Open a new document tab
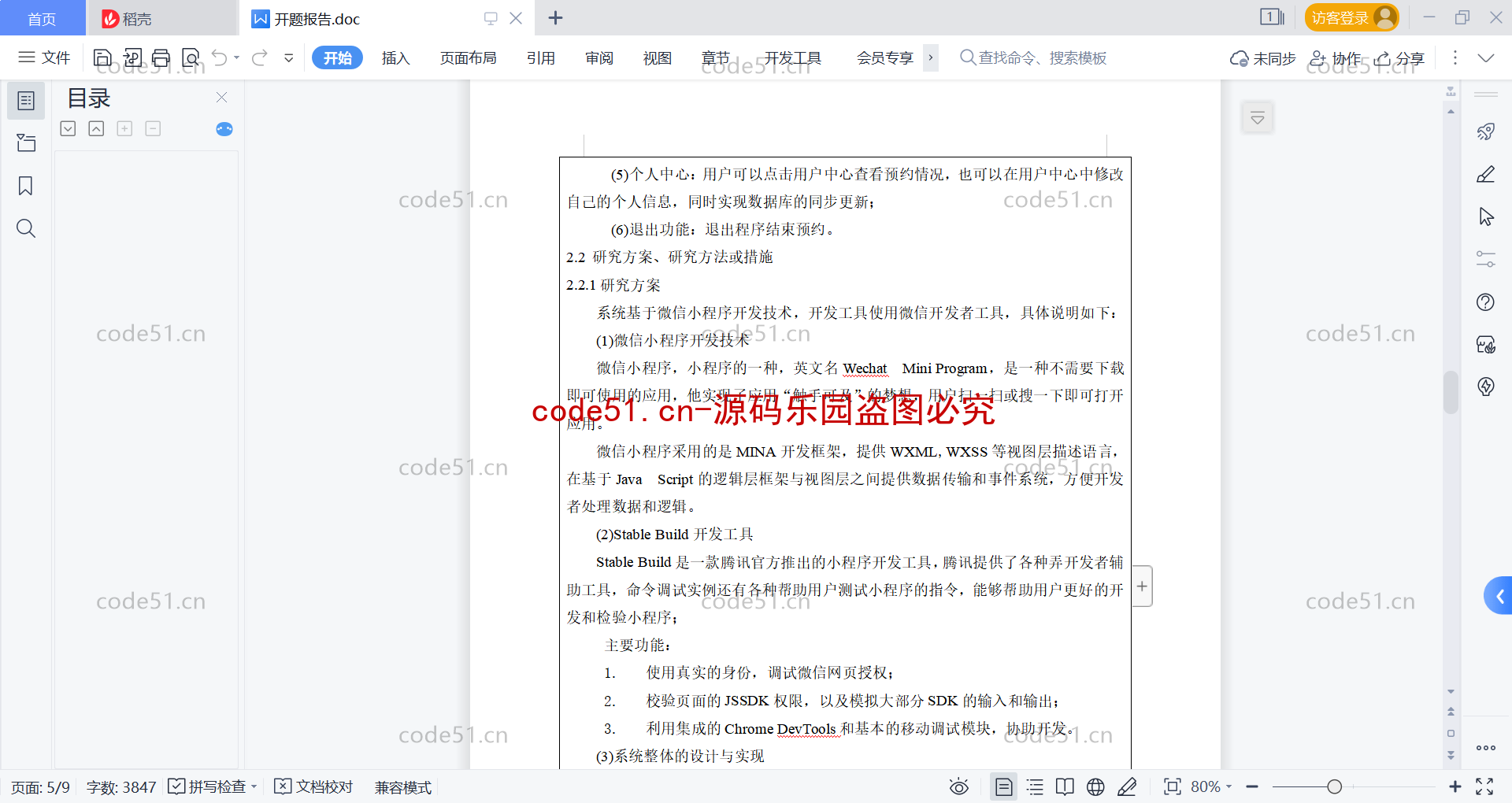Screen dimensions: 1512x803 (555, 18)
